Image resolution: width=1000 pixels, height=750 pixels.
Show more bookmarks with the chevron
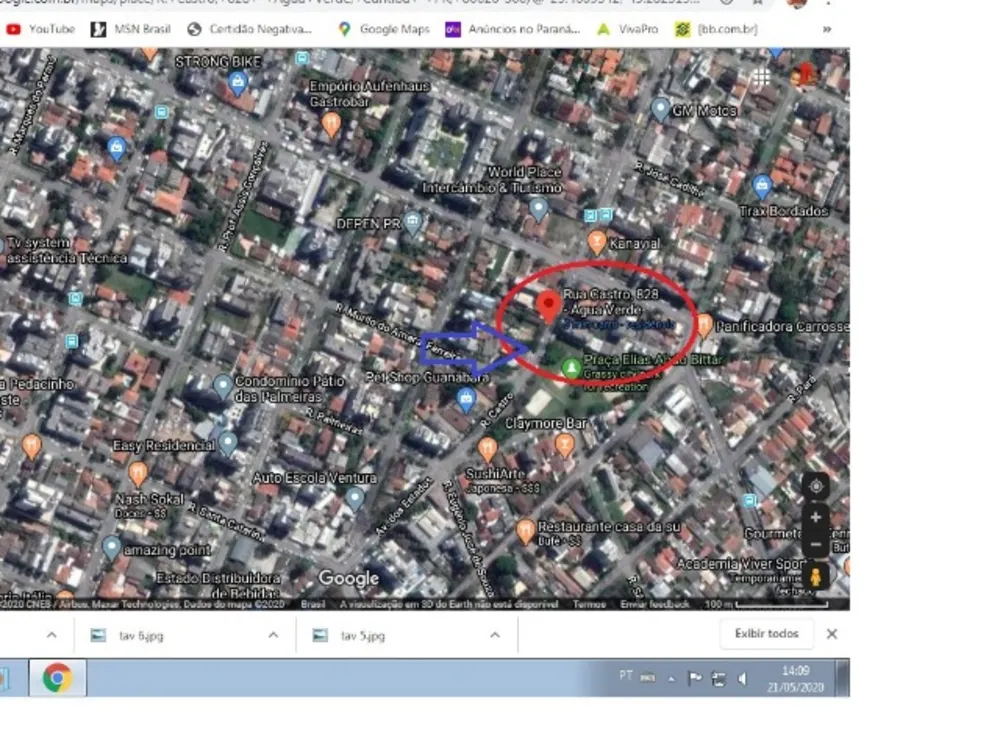[x=827, y=29]
